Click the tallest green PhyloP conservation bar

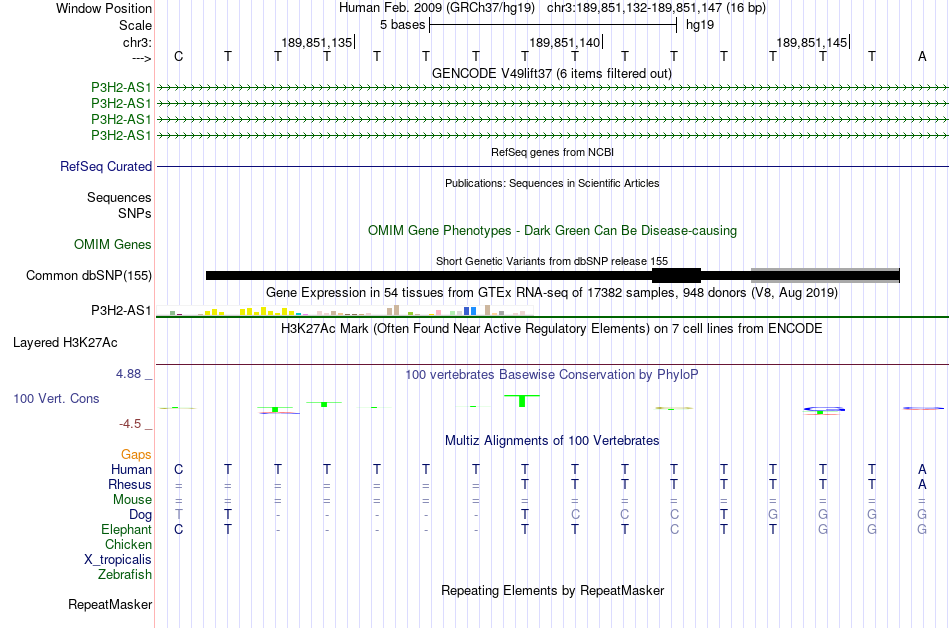click(522, 401)
